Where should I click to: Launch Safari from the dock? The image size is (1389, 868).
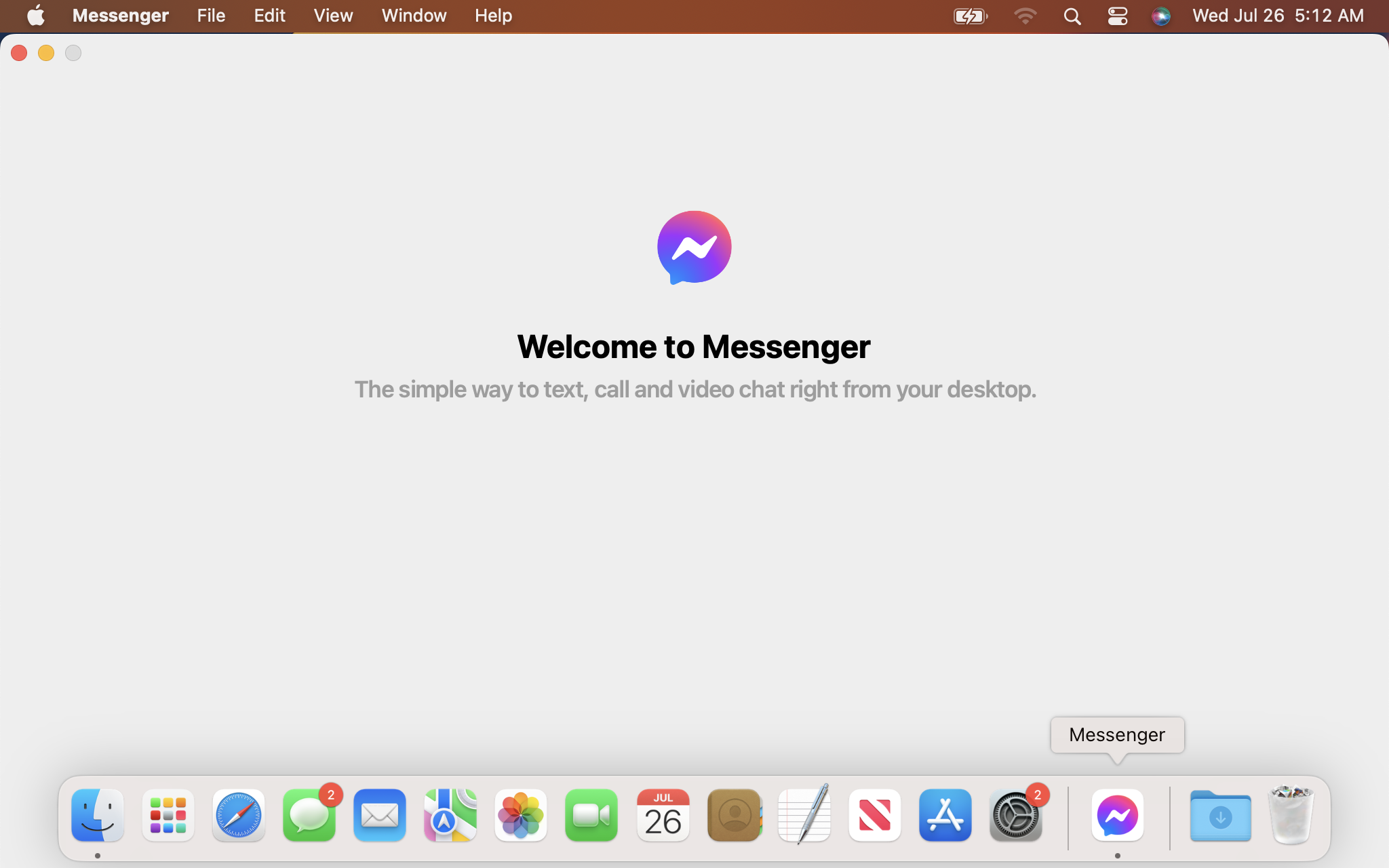coord(238,816)
